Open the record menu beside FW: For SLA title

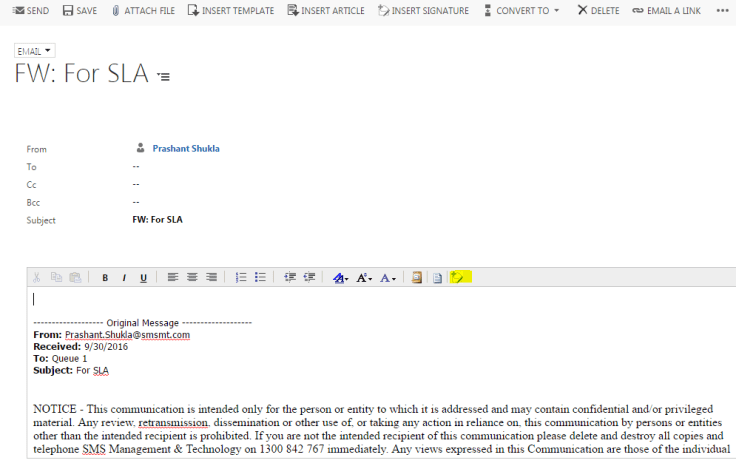point(164,77)
